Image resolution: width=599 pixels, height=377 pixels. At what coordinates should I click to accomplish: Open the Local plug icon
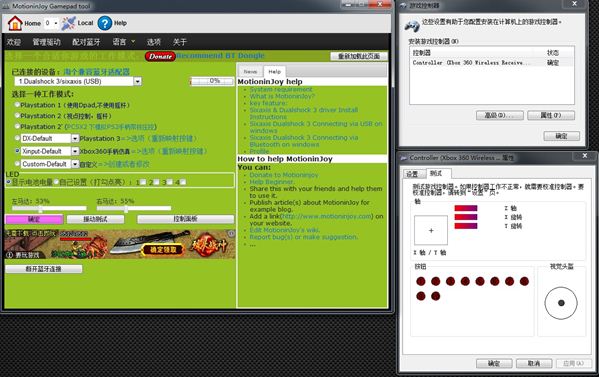69,23
